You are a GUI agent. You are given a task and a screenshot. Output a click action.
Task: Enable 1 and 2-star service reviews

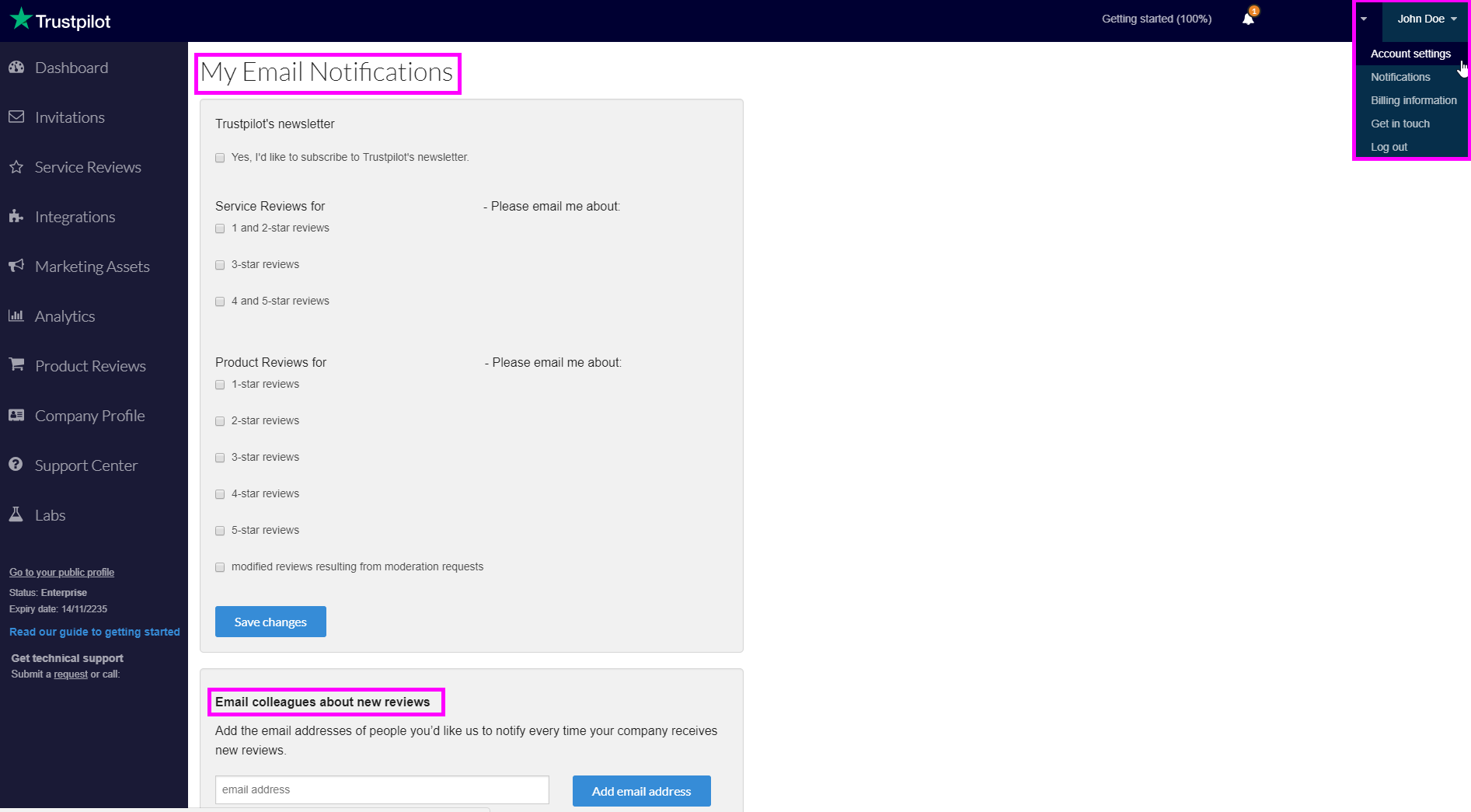click(220, 228)
